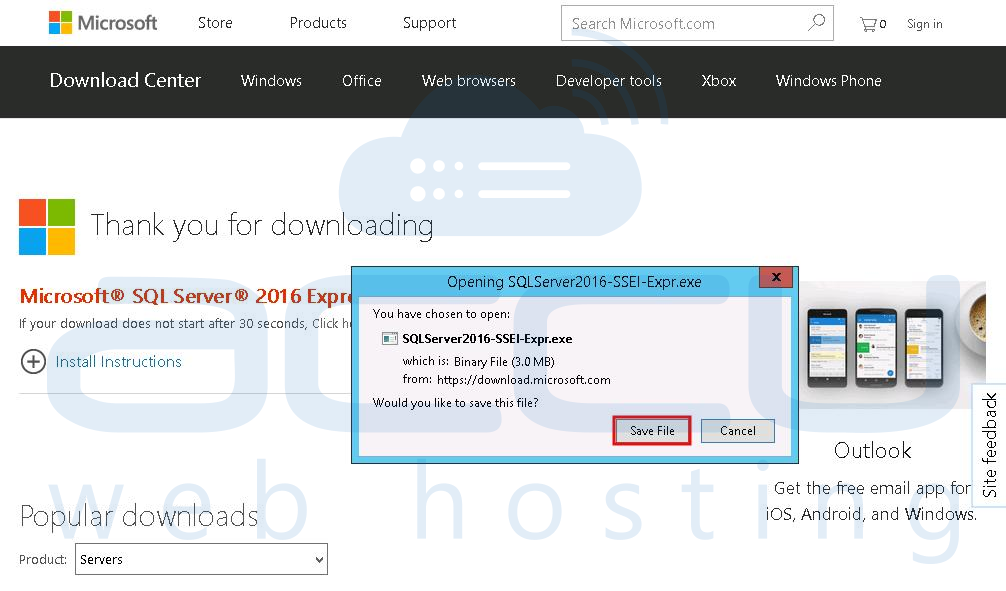This screenshot has height=591, width=1006.
Task: Click the Download Center title link
Action: pyautogui.click(x=125, y=80)
